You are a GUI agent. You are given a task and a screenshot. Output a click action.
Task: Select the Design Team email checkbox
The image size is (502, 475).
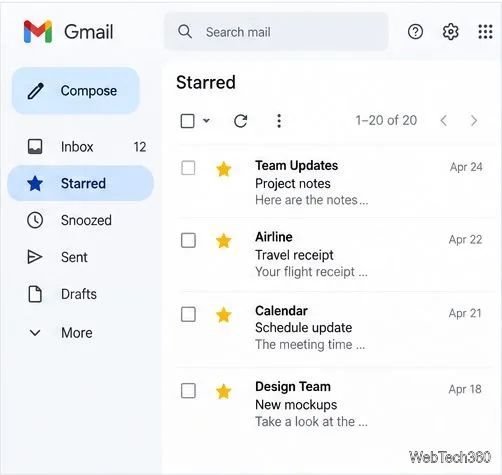tap(188, 391)
